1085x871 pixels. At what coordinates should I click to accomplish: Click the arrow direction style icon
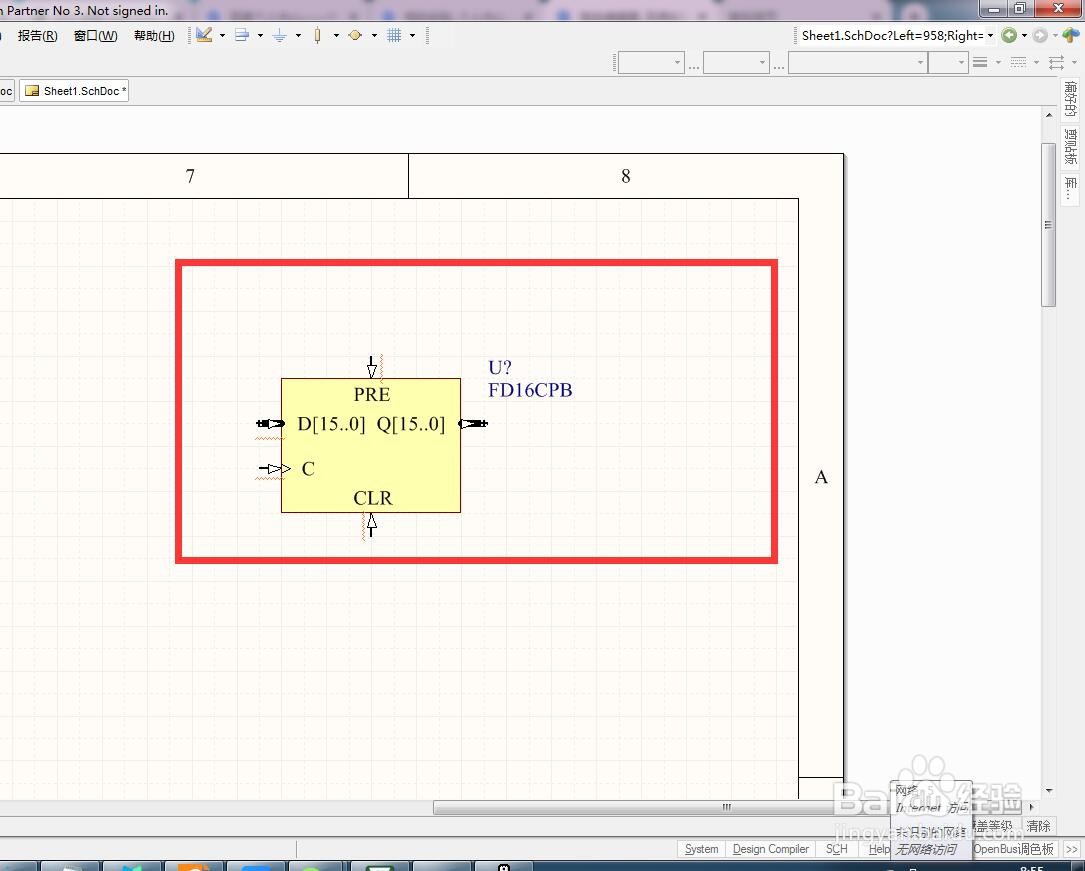click(x=1056, y=62)
